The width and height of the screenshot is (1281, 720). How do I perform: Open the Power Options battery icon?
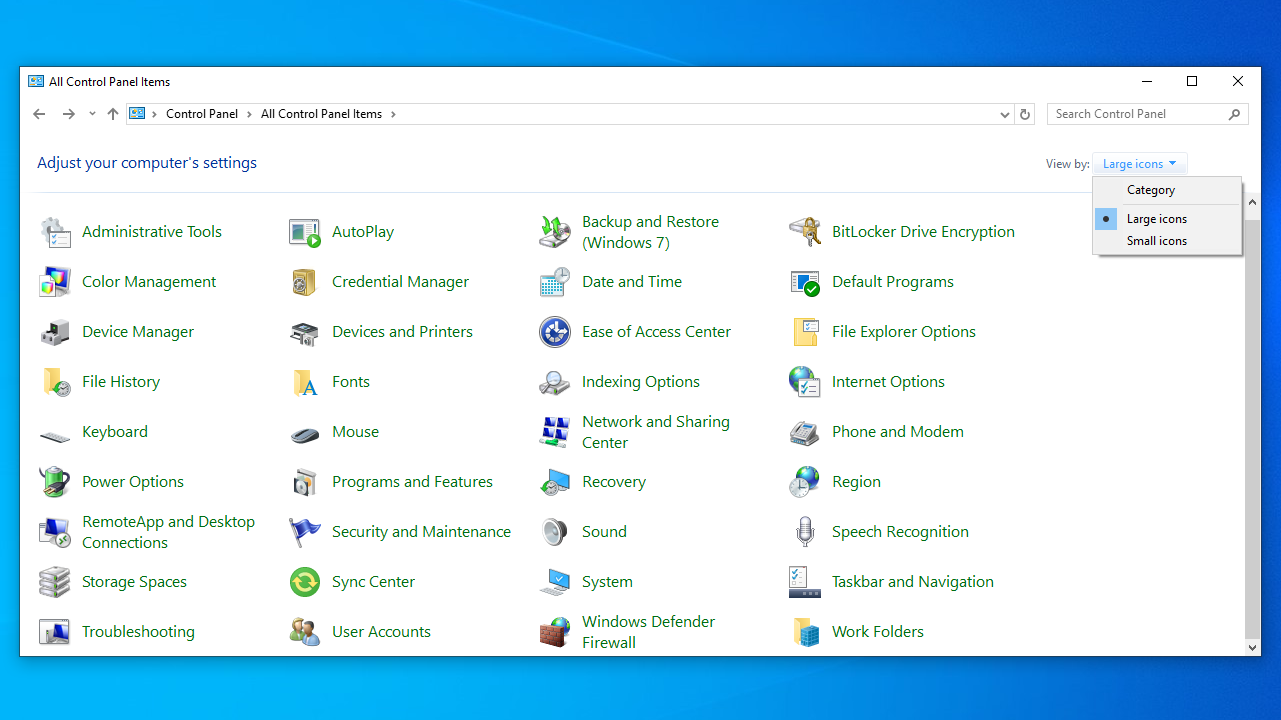(x=55, y=482)
